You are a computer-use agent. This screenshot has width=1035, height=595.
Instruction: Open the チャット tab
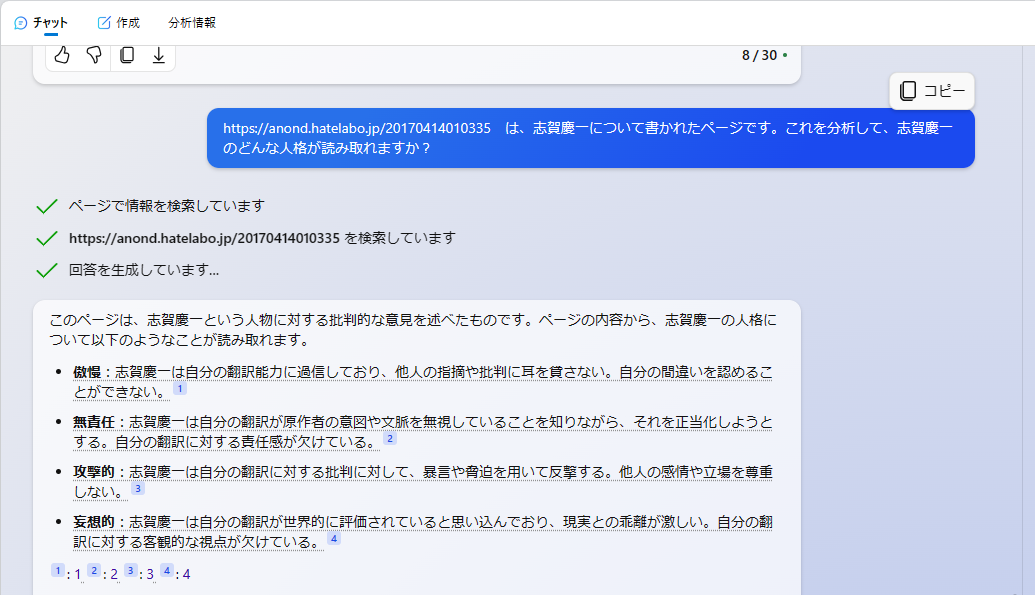click(41, 22)
